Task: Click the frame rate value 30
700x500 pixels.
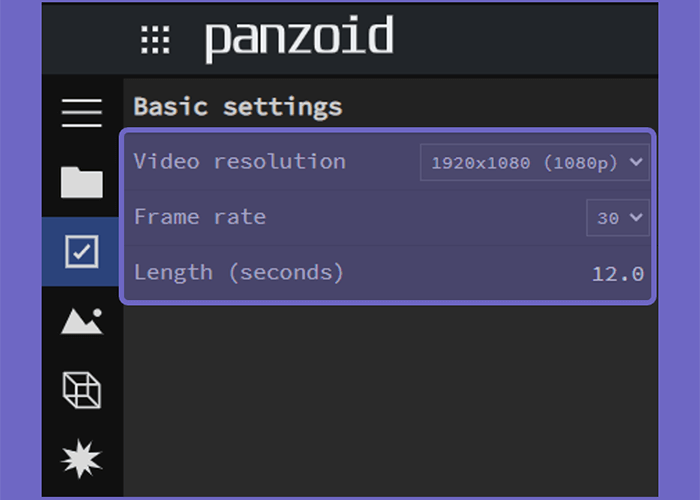Action: tap(608, 218)
